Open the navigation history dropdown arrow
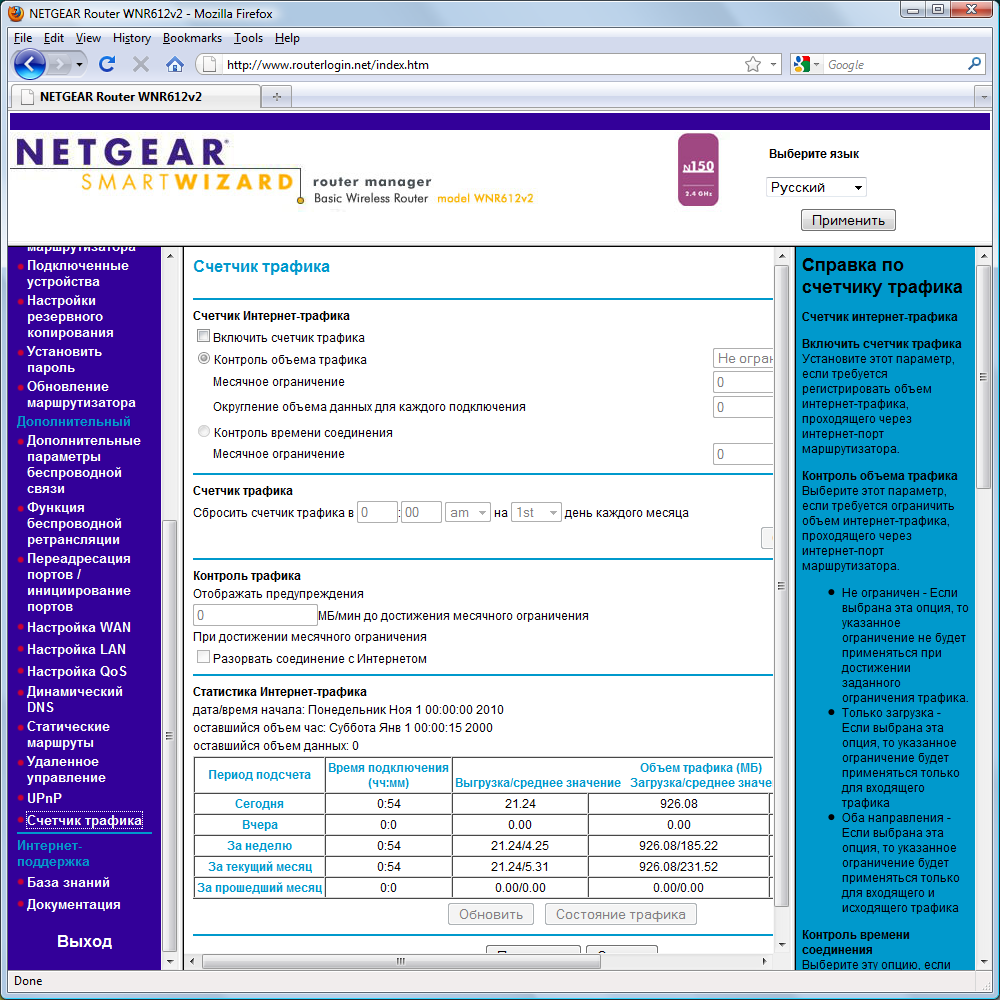Screen dimensions: 1000x1000 (79, 64)
